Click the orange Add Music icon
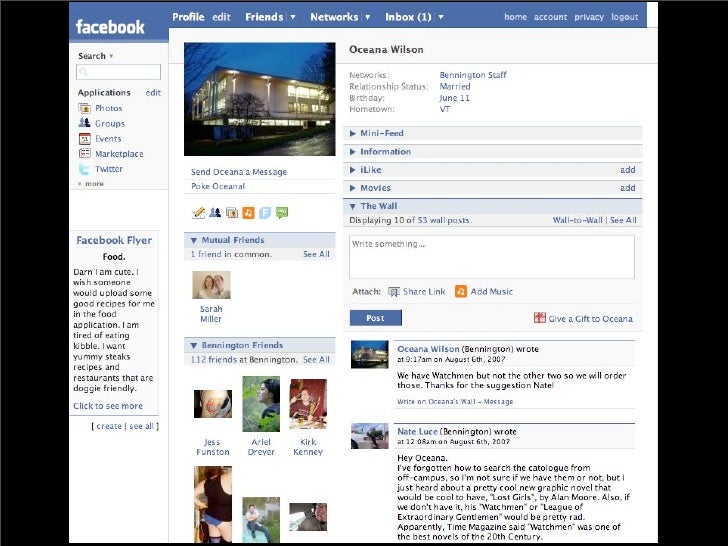The width and height of the screenshot is (728, 546). pos(461,291)
